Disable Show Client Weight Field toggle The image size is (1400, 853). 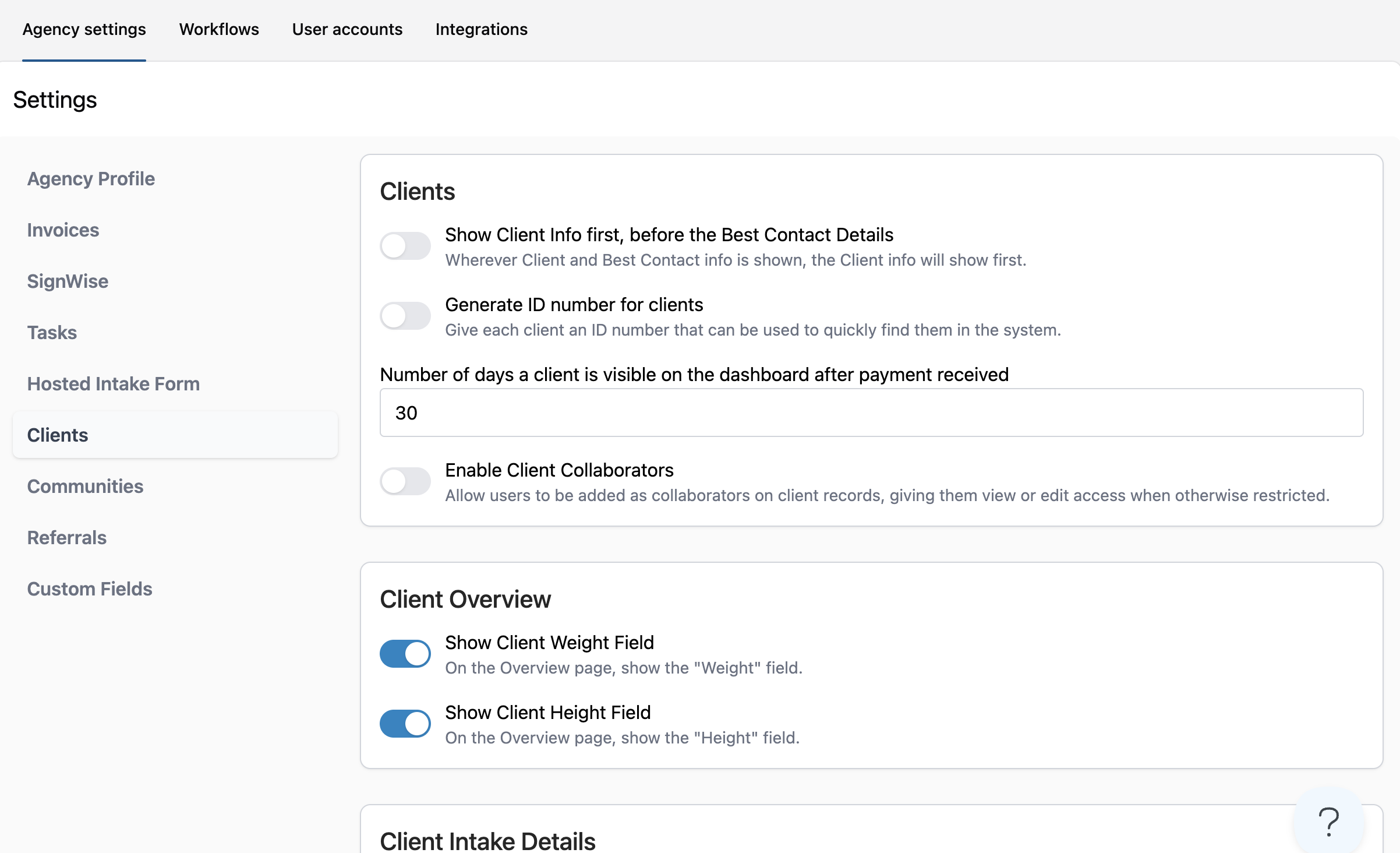tap(405, 654)
